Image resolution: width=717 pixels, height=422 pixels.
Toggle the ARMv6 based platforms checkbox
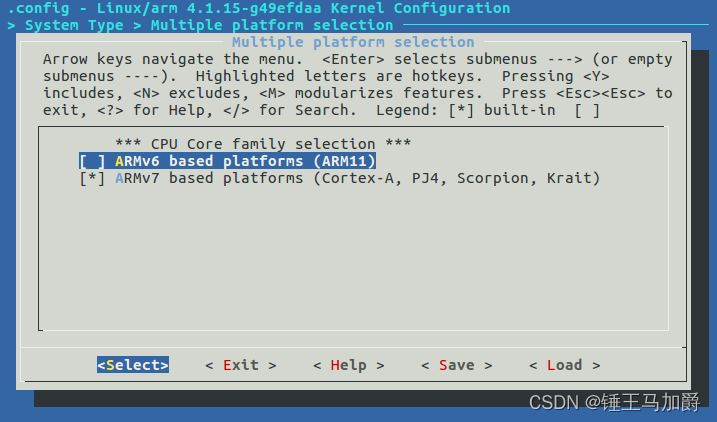92,161
